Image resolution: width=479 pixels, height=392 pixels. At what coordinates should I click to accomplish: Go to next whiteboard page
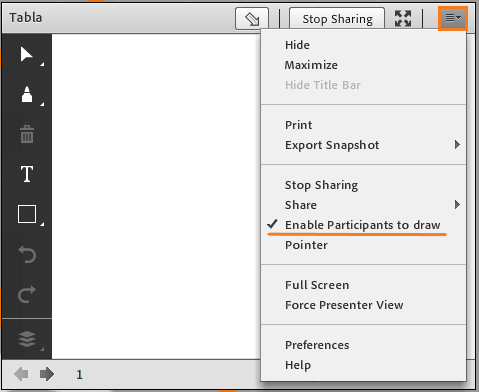[x=47, y=374]
